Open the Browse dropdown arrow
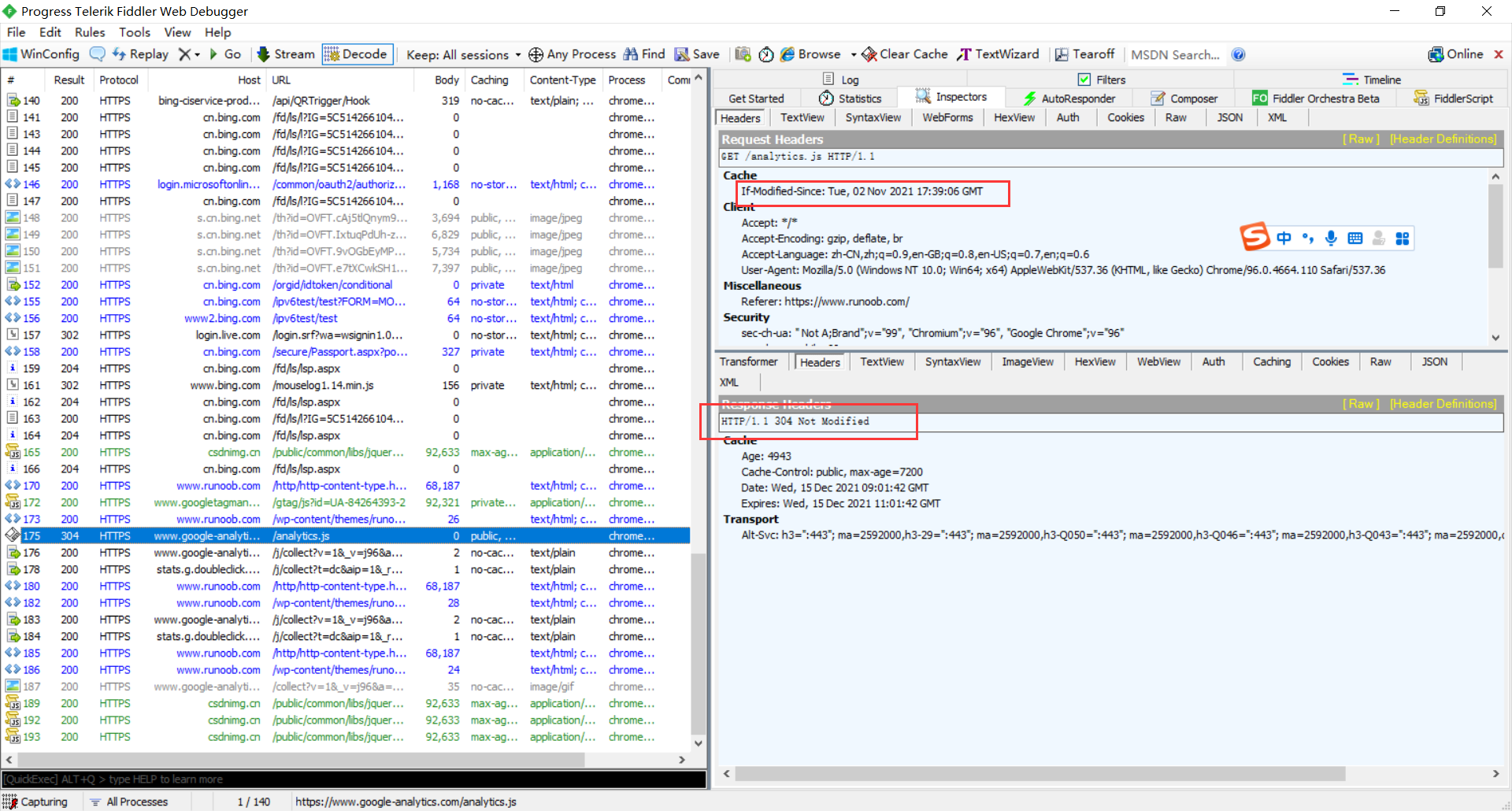Screen dimensions: 1512x811 [854, 54]
